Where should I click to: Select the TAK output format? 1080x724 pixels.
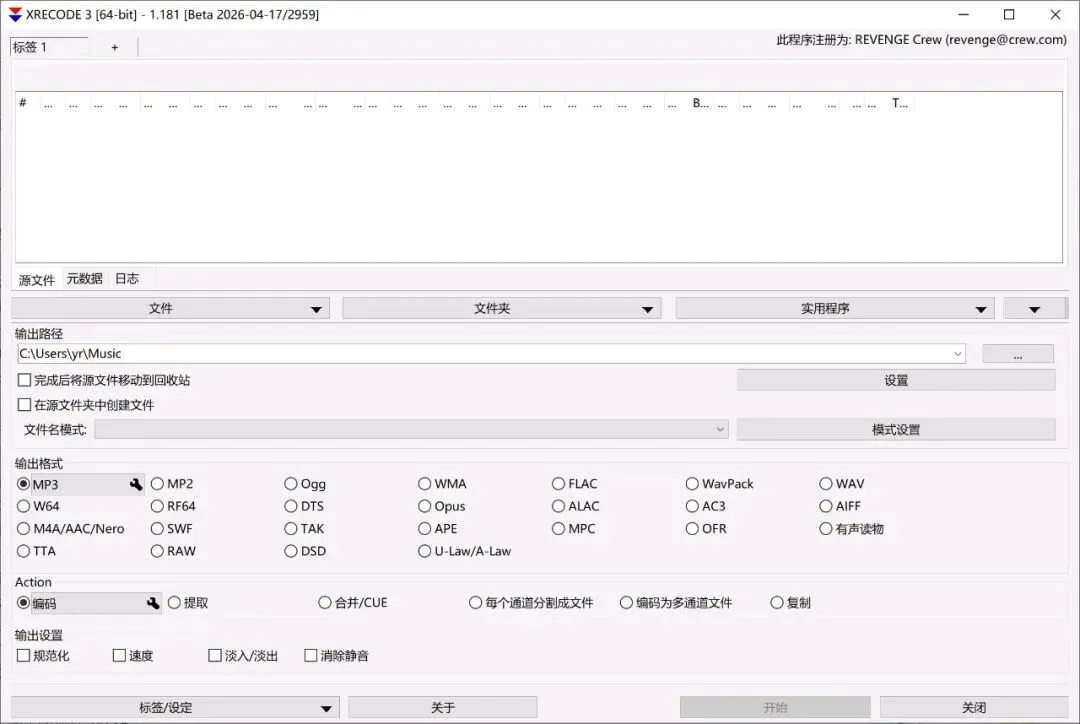point(304,529)
